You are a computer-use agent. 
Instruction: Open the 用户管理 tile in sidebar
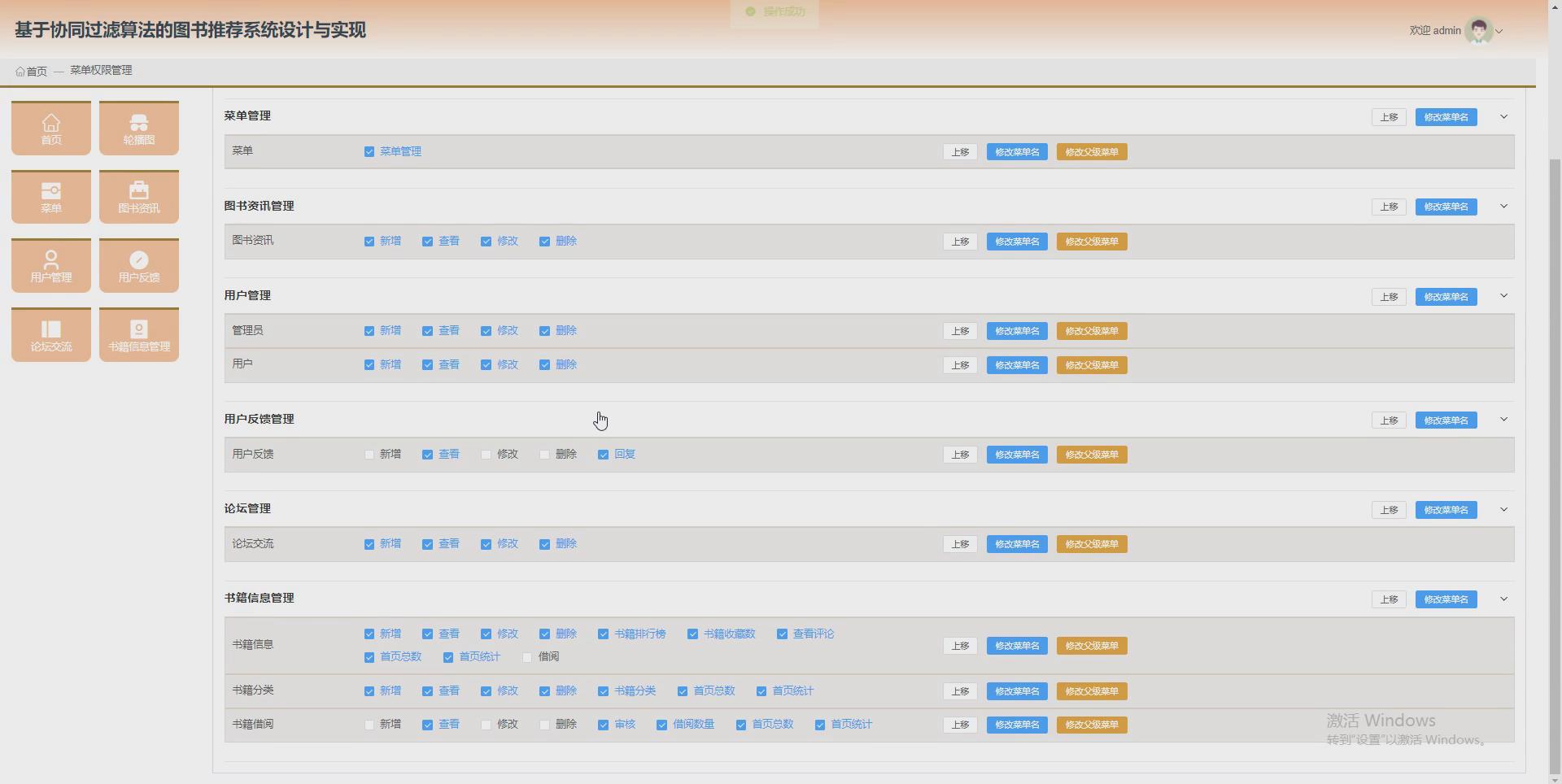click(x=51, y=265)
